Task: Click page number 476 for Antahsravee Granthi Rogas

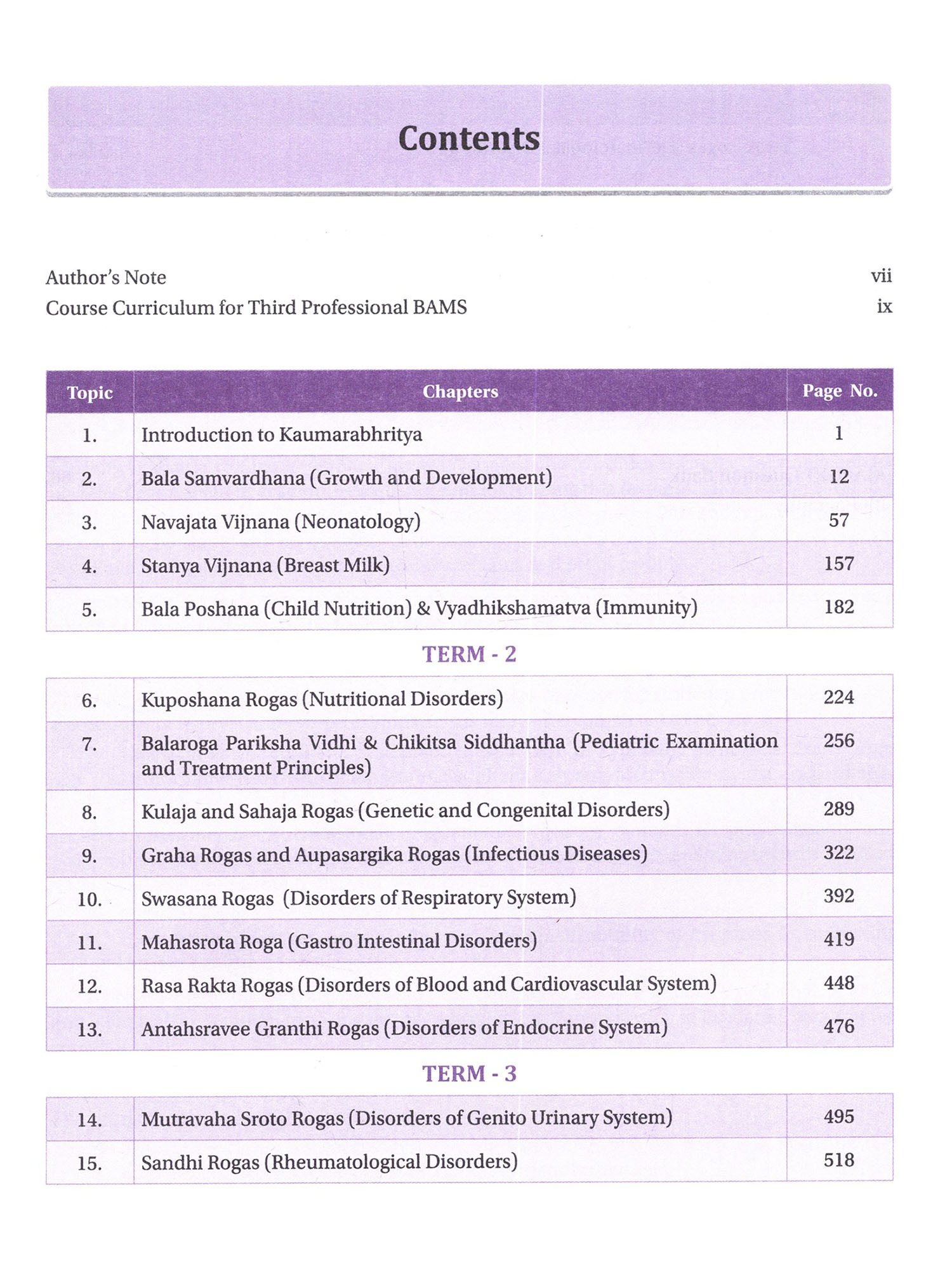Action: (838, 1026)
